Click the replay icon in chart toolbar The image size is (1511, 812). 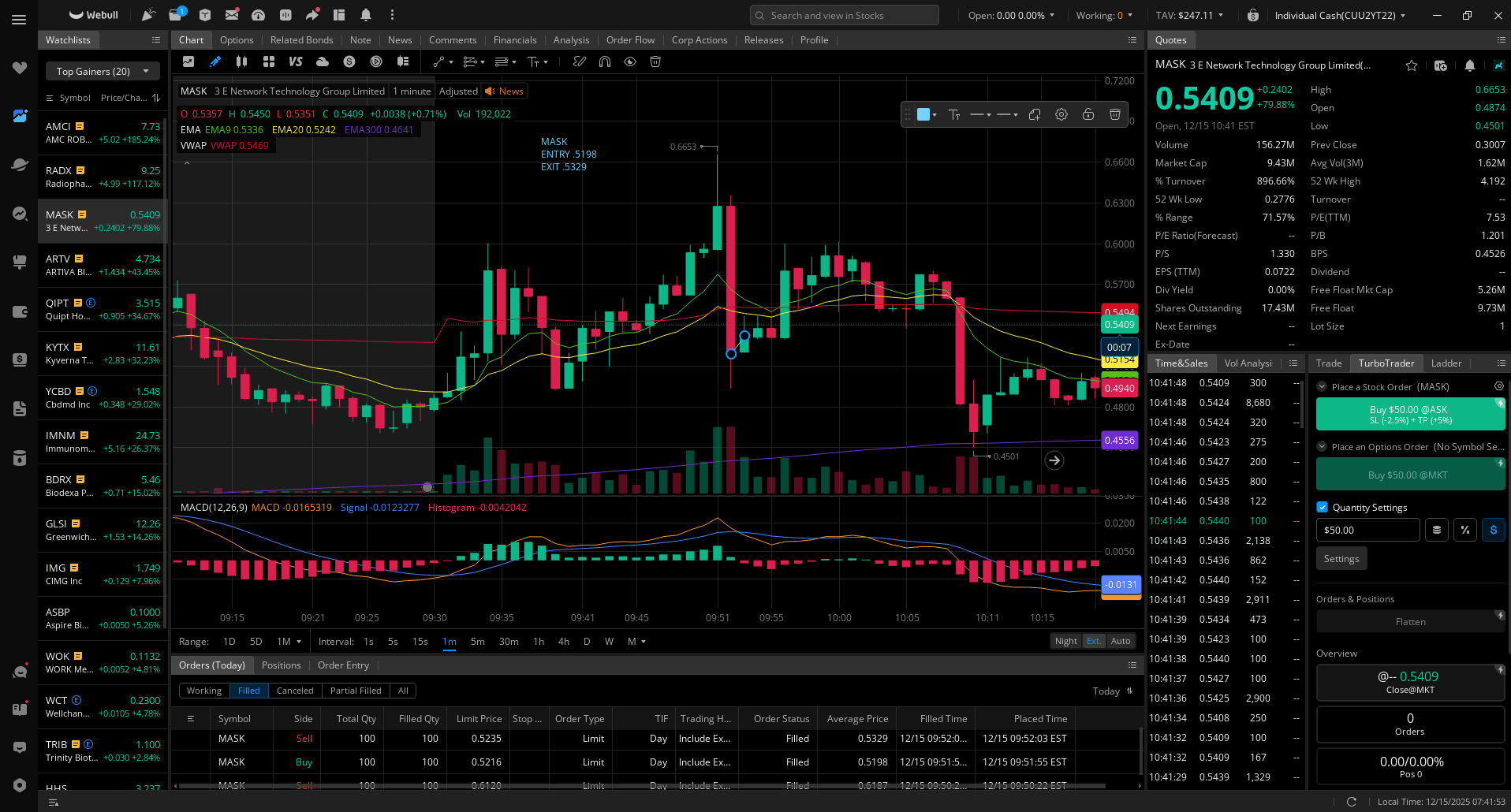point(376,61)
